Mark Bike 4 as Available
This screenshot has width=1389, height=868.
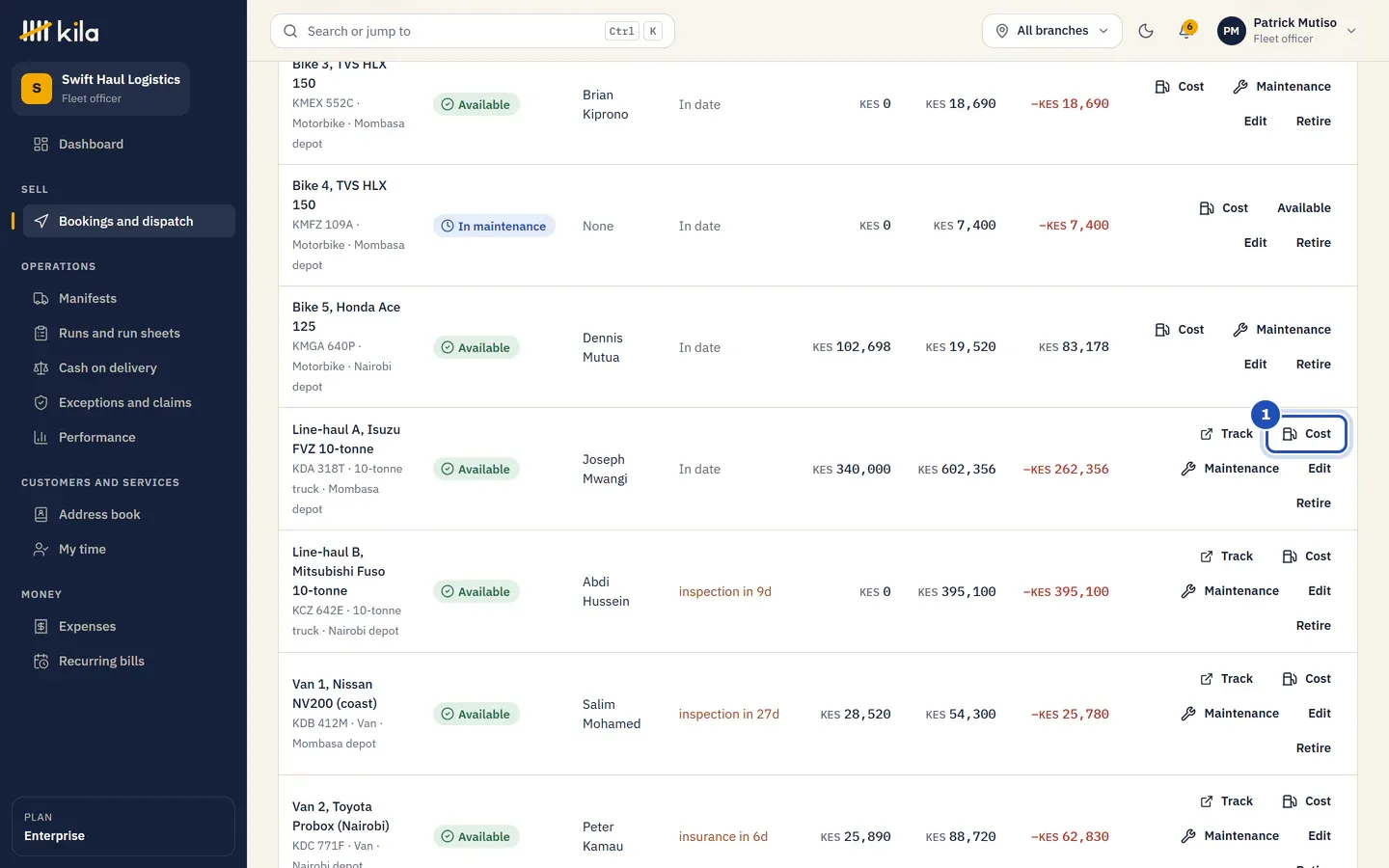click(x=1304, y=208)
